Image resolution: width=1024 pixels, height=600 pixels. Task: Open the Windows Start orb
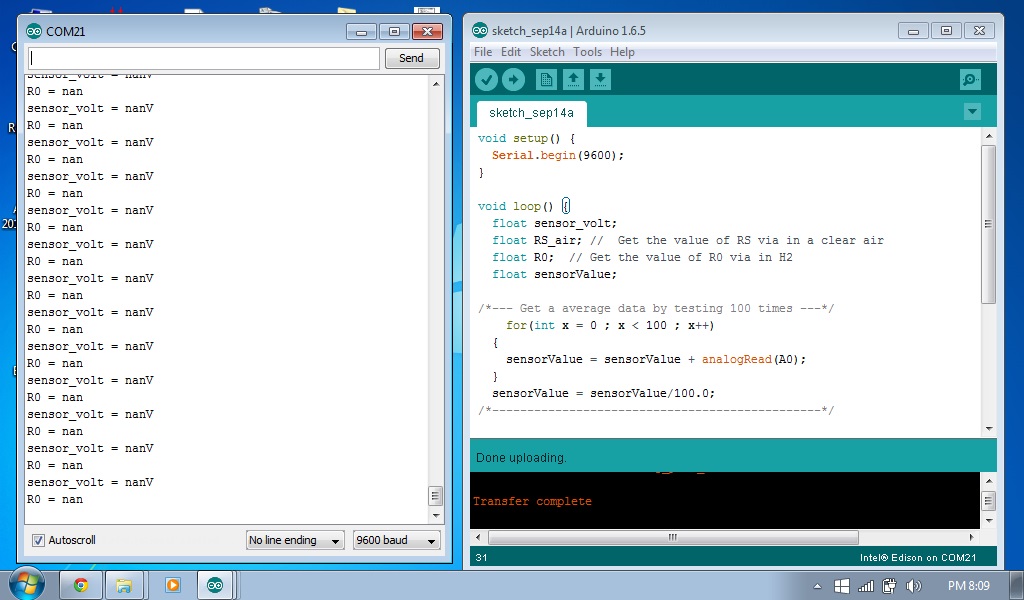(26, 584)
